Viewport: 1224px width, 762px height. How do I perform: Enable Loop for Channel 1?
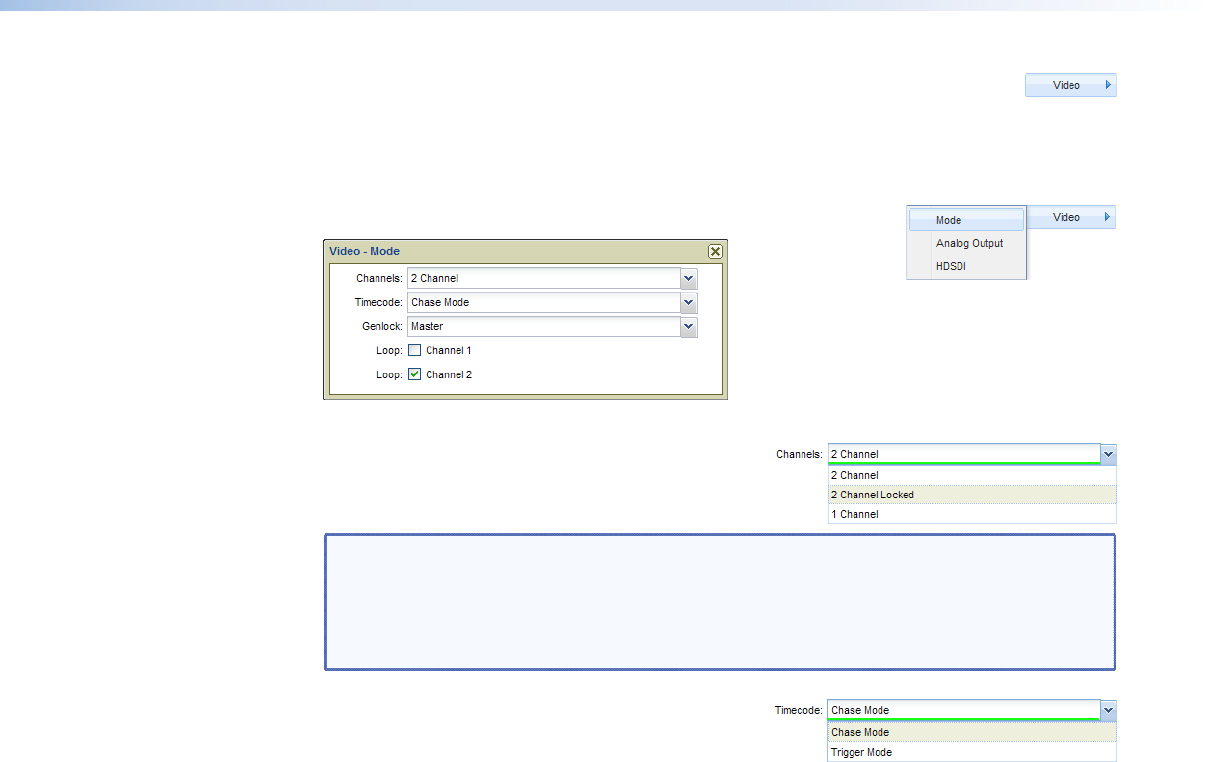click(x=415, y=351)
